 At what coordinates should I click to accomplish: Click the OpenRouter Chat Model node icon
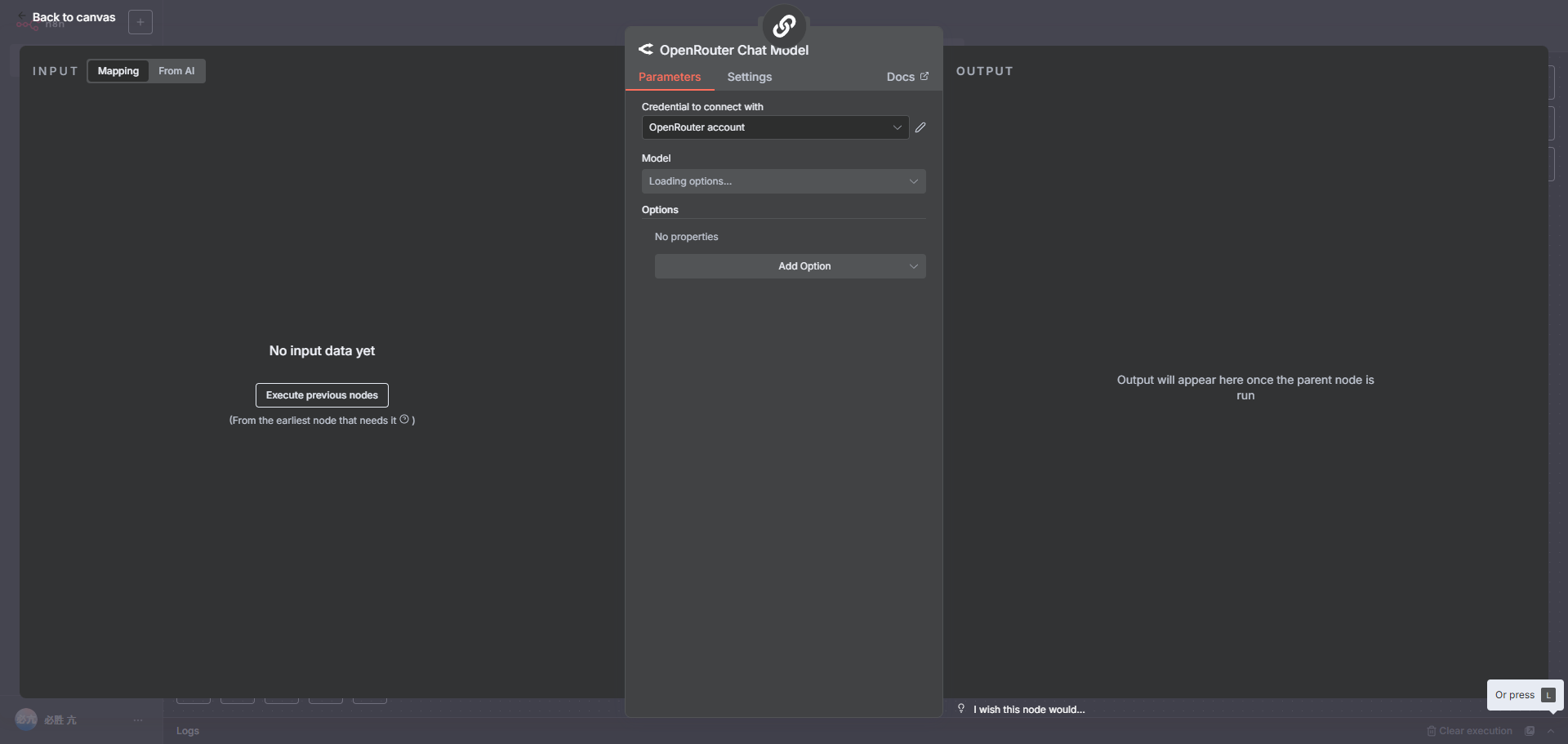[x=645, y=49]
